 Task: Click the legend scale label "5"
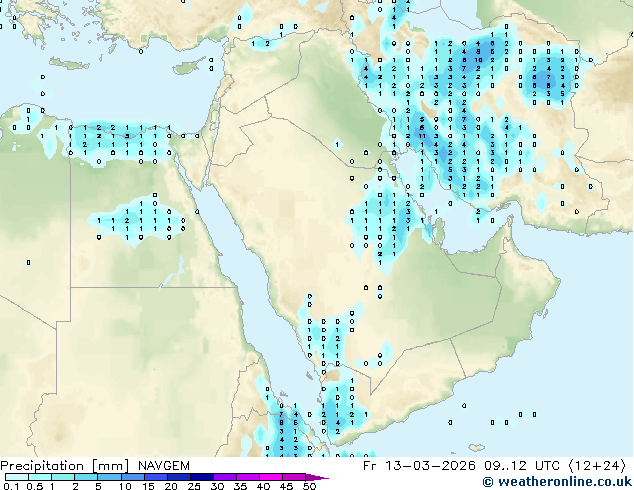click(98, 486)
